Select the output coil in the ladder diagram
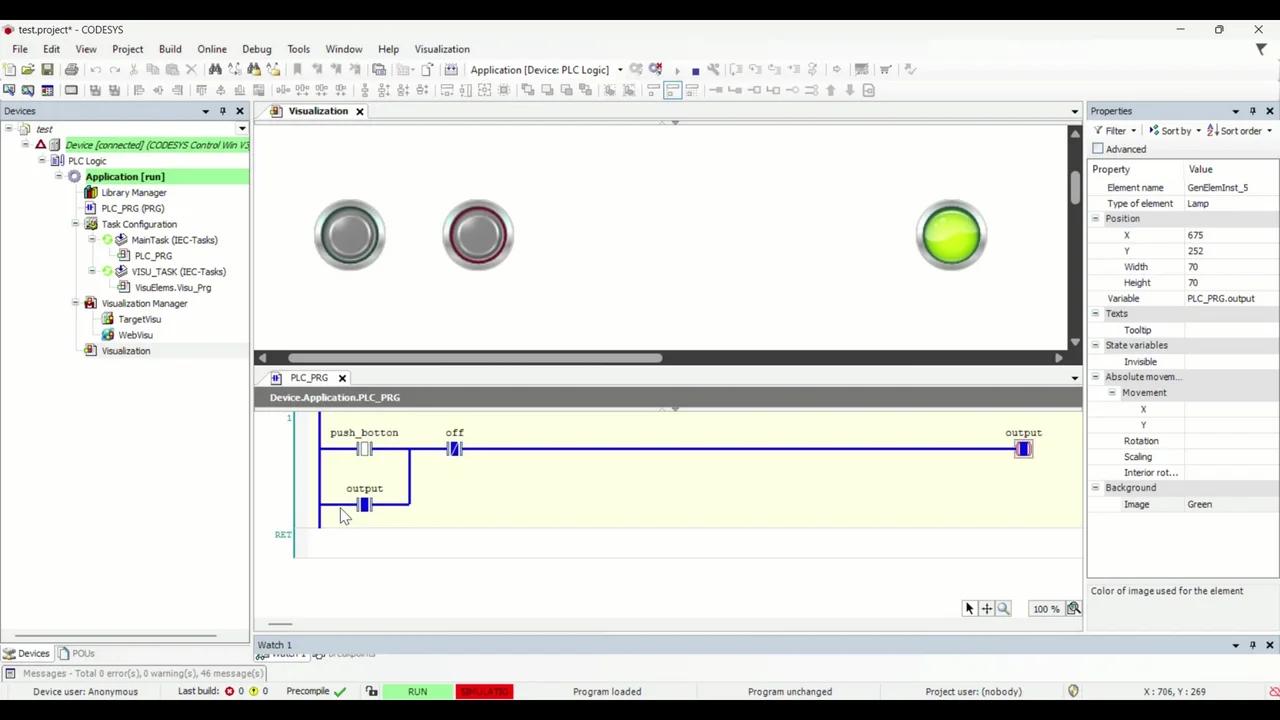Image resolution: width=1280 pixels, height=720 pixels. pyautogui.click(x=1023, y=449)
